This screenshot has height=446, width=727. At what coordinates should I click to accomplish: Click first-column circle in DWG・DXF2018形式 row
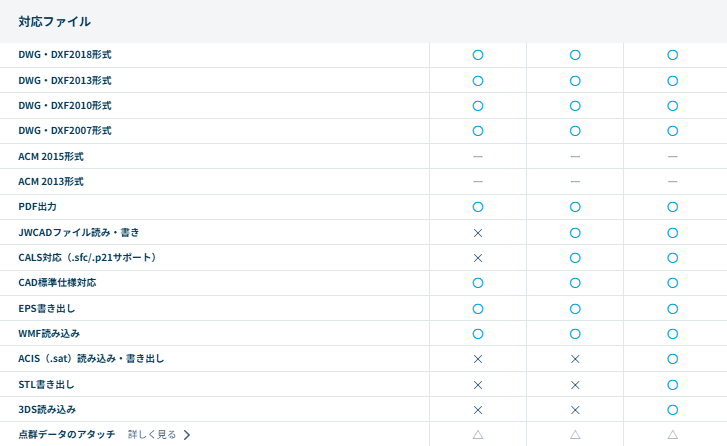tap(478, 55)
